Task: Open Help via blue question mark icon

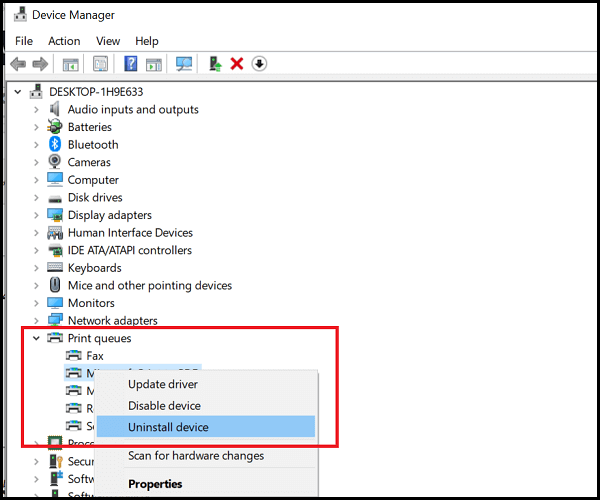Action: pos(130,64)
